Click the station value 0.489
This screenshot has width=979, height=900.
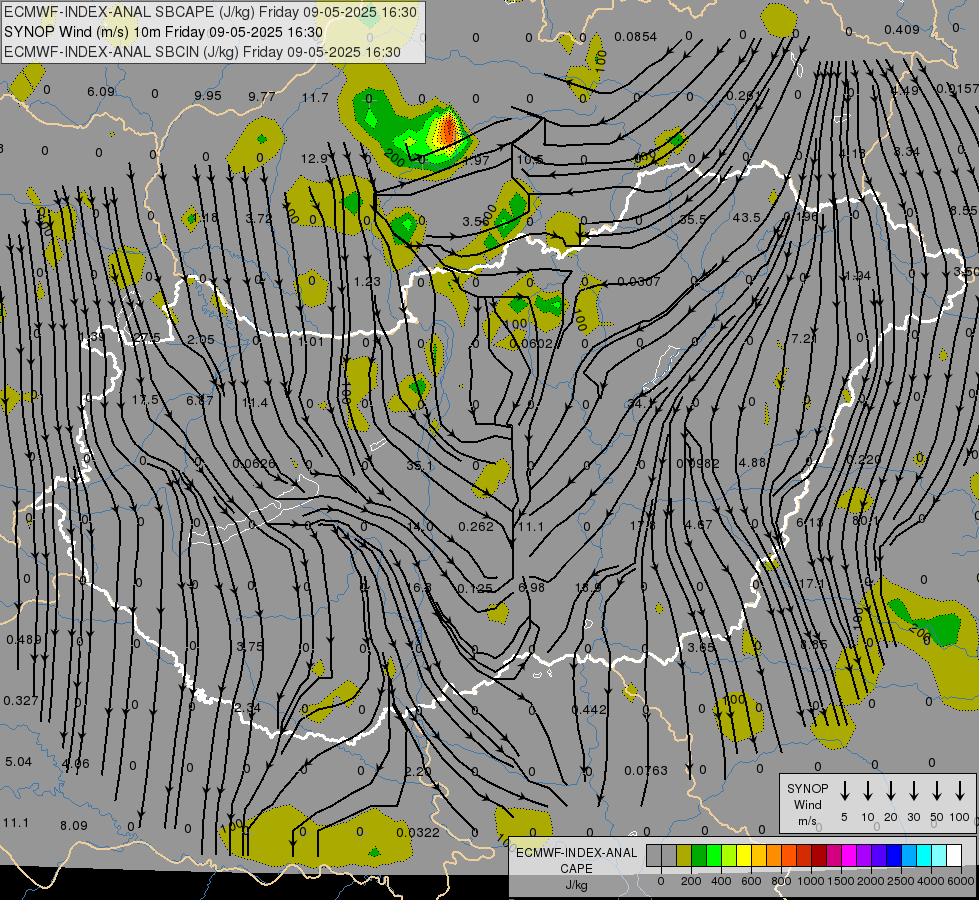(x=24, y=640)
